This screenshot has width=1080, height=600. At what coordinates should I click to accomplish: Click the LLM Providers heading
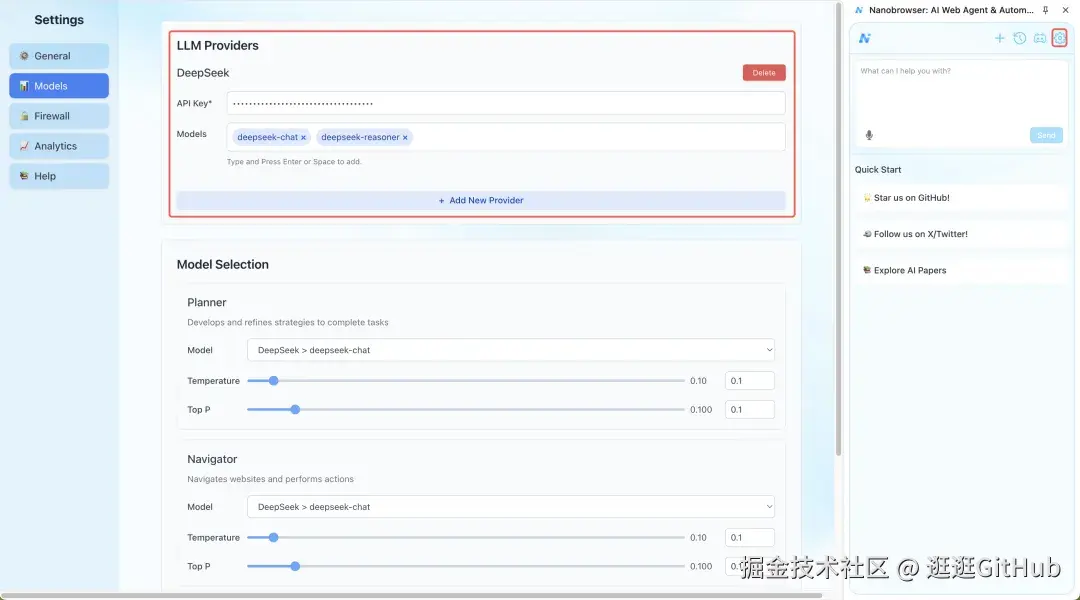point(218,45)
